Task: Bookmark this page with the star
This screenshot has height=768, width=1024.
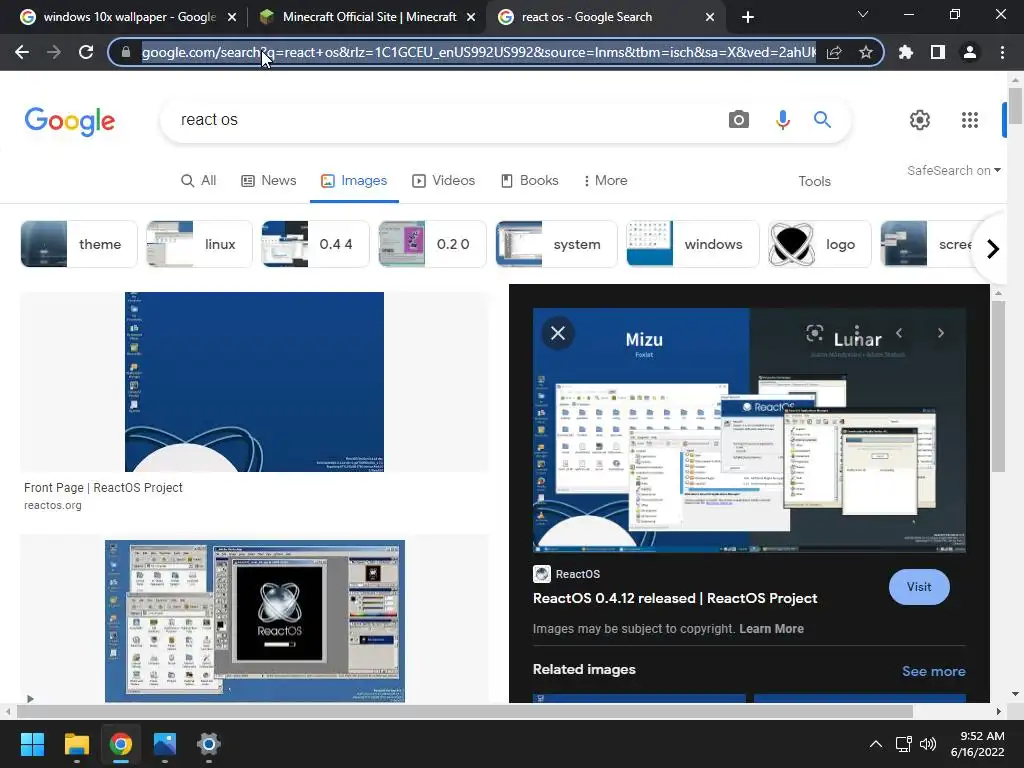Action: (x=866, y=52)
